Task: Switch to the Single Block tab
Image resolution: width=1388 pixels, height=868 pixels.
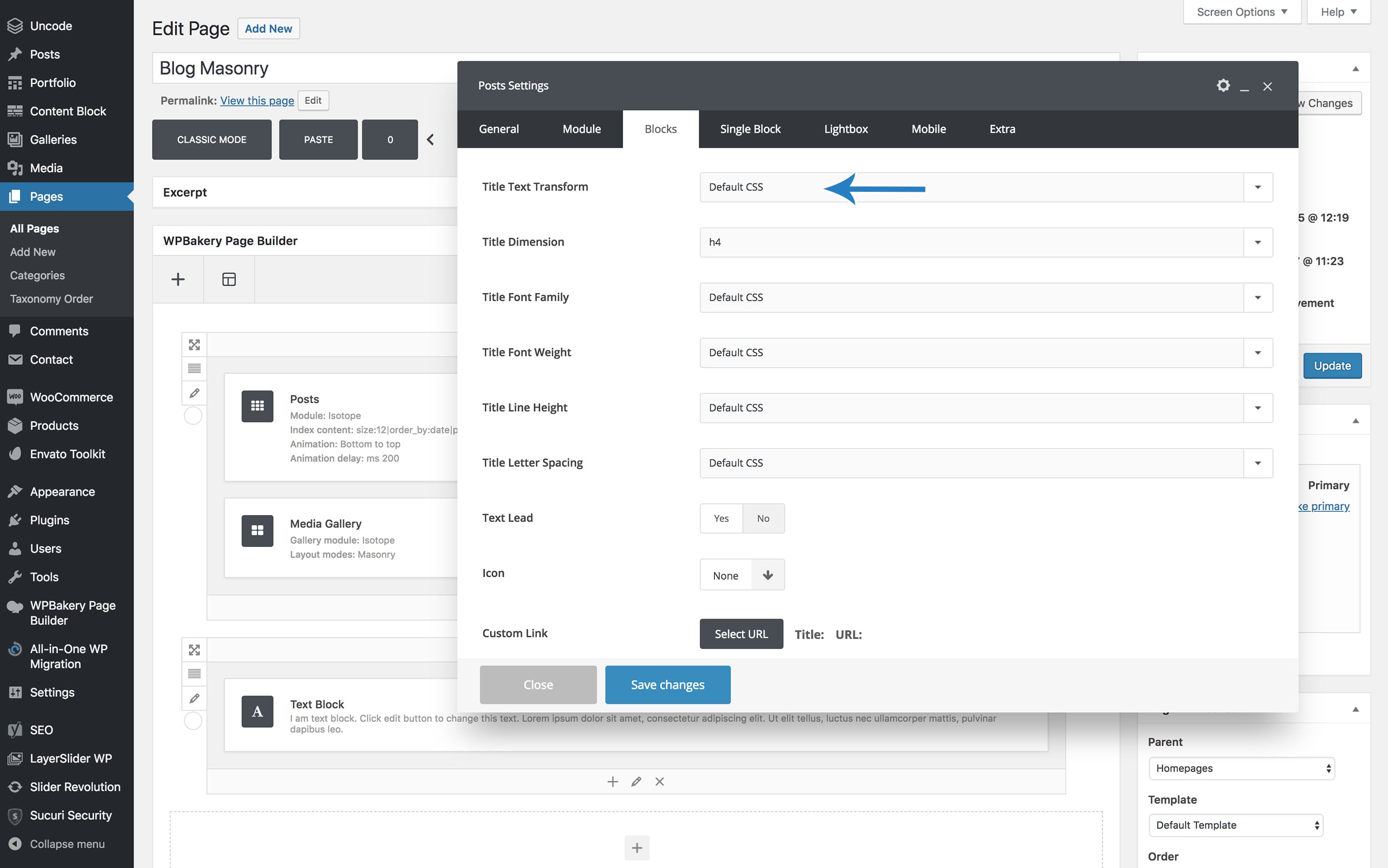Action: [x=750, y=129]
